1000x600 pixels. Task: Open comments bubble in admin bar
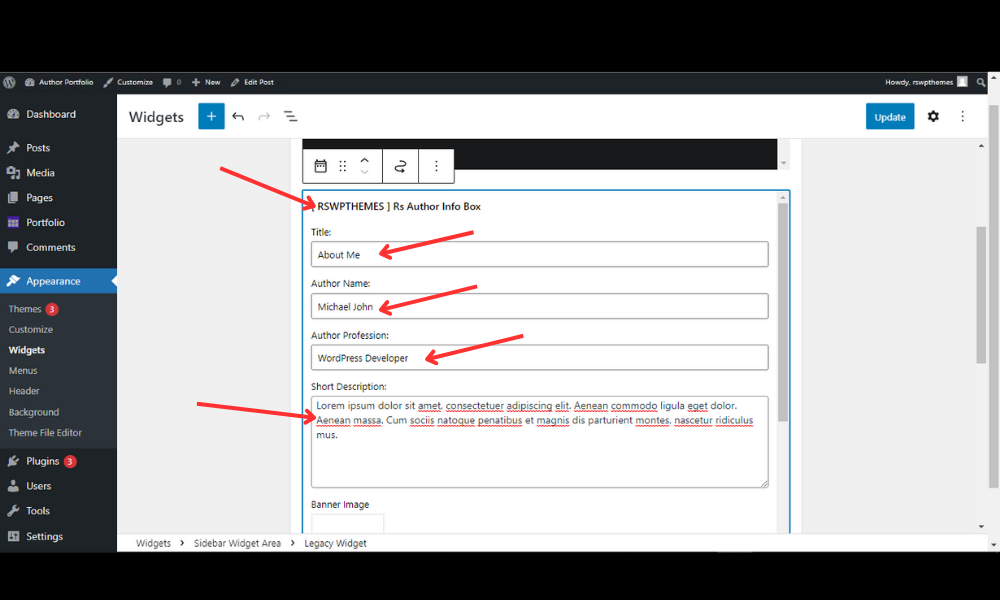pyautogui.click(x=172, y=82)
